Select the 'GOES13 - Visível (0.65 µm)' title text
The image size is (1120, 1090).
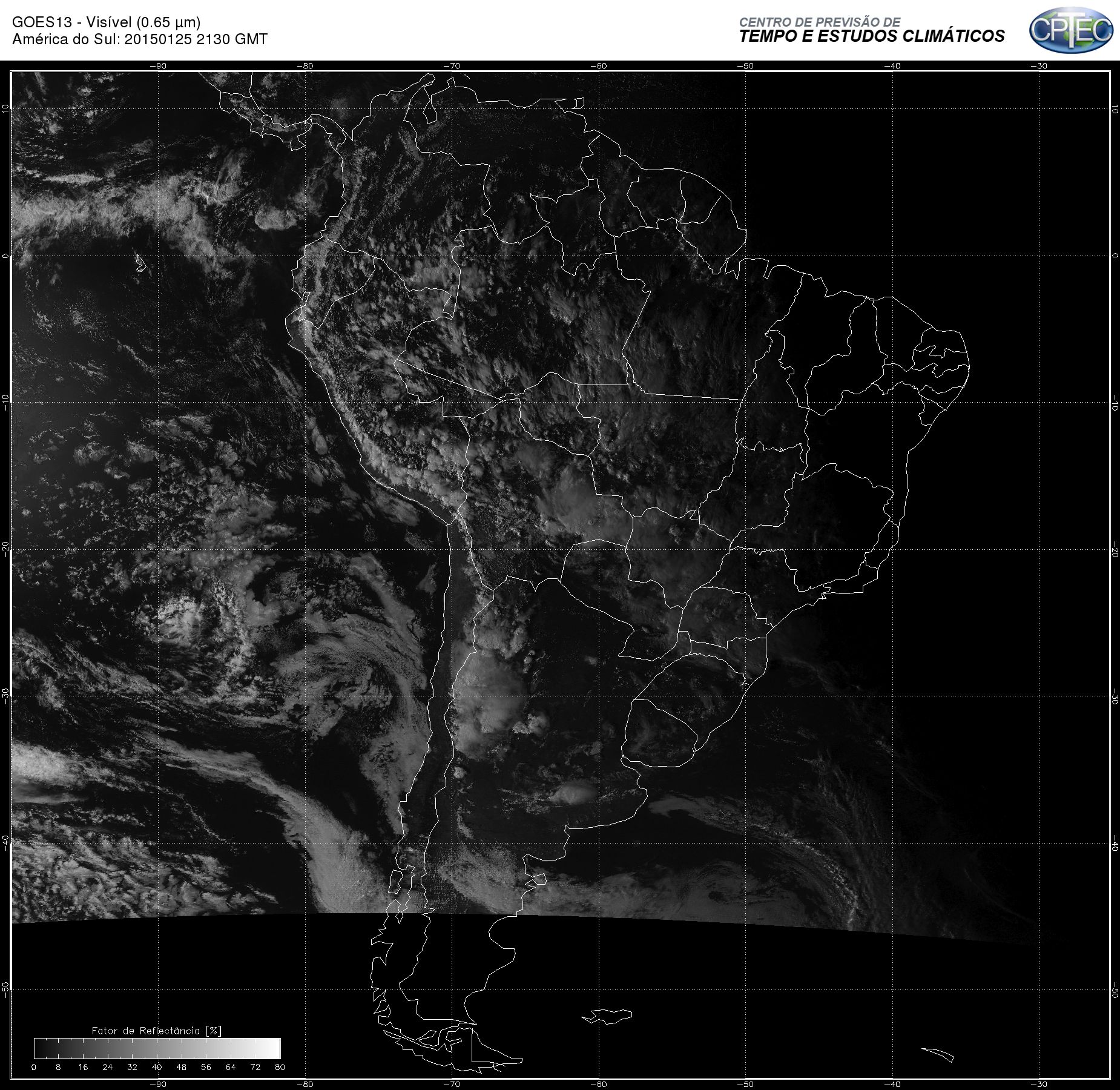point(106,22)
